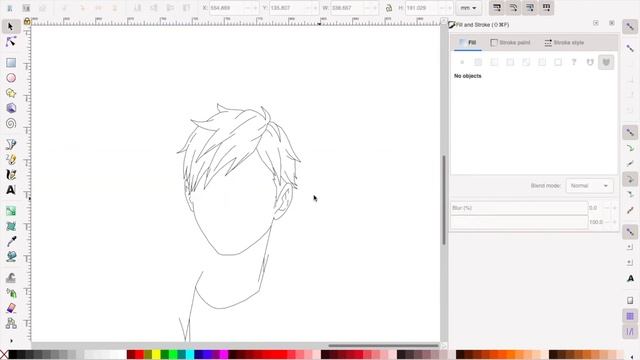The height and width of the screenshot is (360, 640).
Task: Select the Connector tool
Action: point(11,323)
